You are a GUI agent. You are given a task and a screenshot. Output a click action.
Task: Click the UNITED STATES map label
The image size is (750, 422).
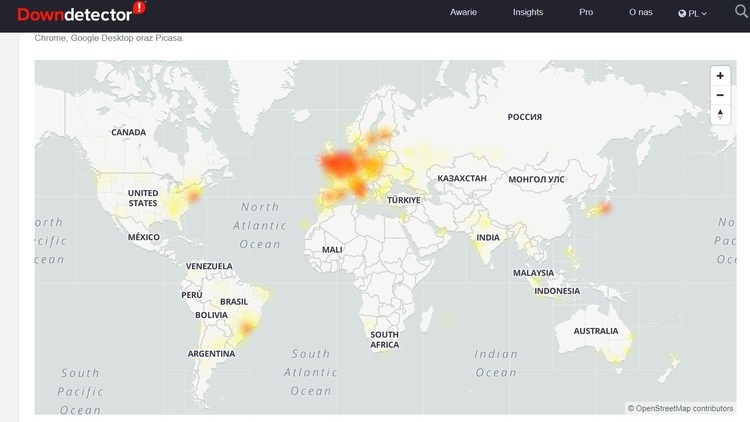click(x=143, y=198)
